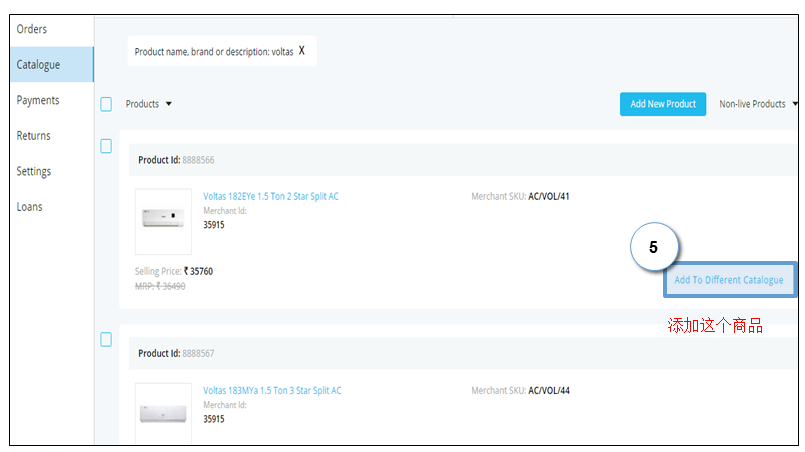Tick the select-all checkbox beside Products
The image size is (805, 452).
[x=106, y=104]
